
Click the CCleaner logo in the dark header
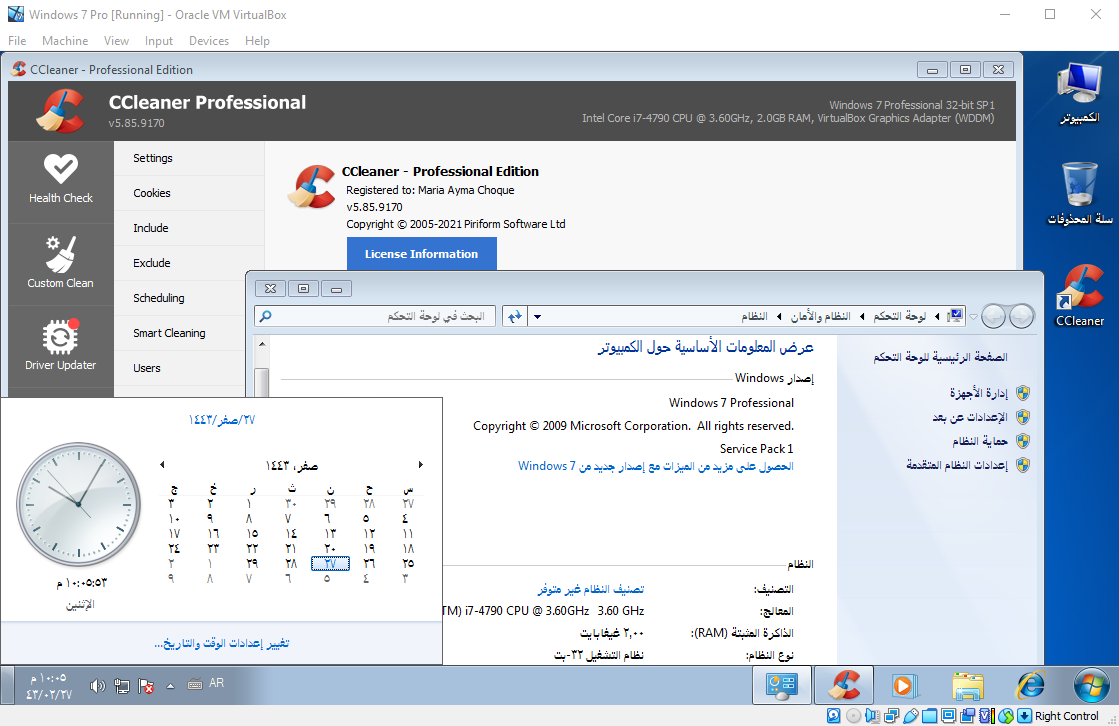(x=60, y=111)
